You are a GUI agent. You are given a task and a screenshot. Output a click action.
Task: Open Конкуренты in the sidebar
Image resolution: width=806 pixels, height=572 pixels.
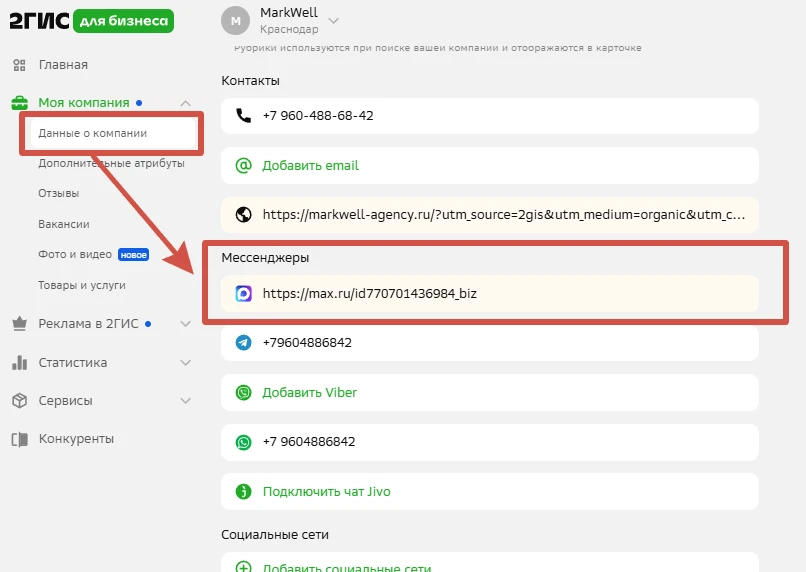(76, 439)
